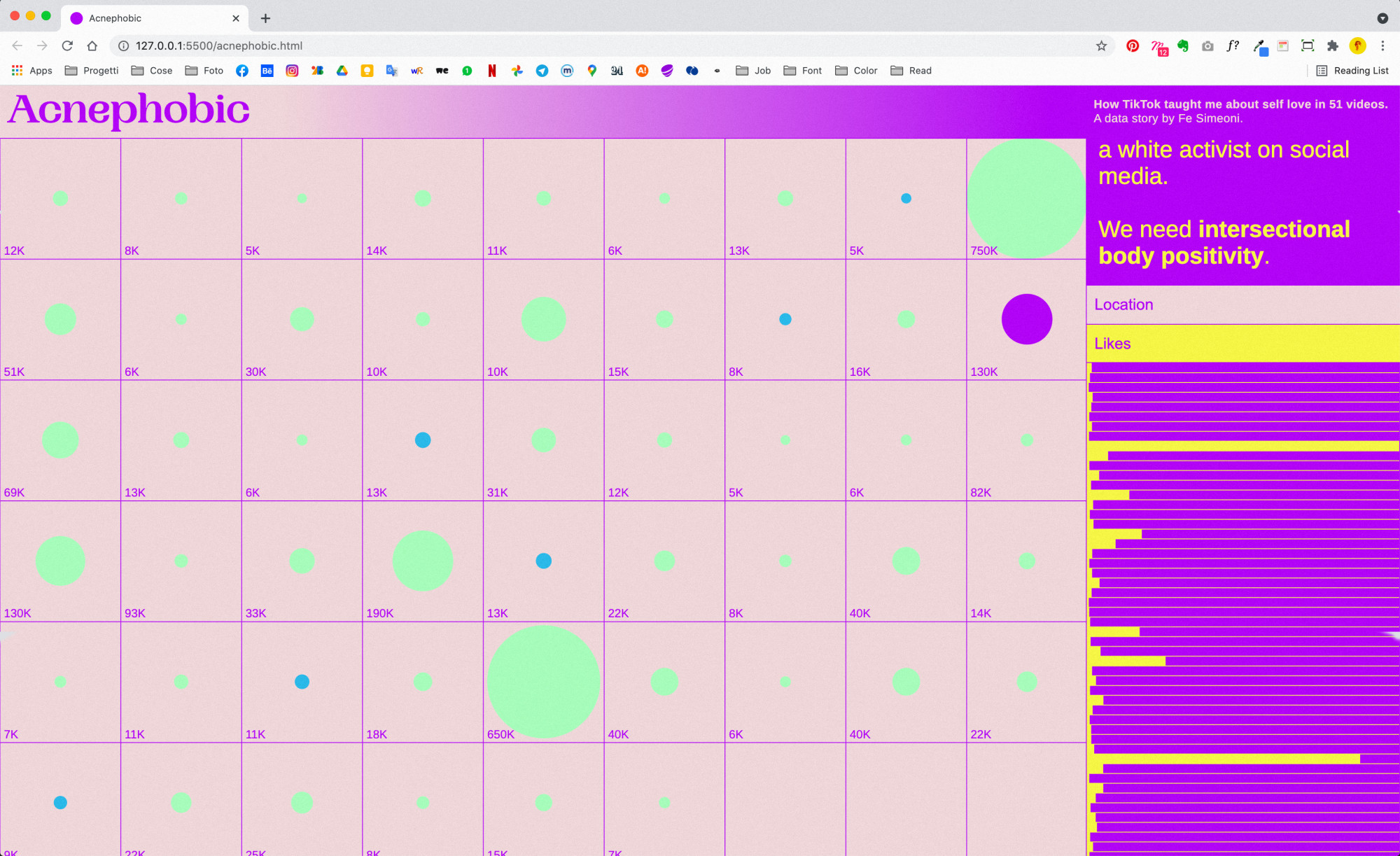Open the Cose bookmarks folder
Screen dimensions: 1400x856
click(152, 71)
